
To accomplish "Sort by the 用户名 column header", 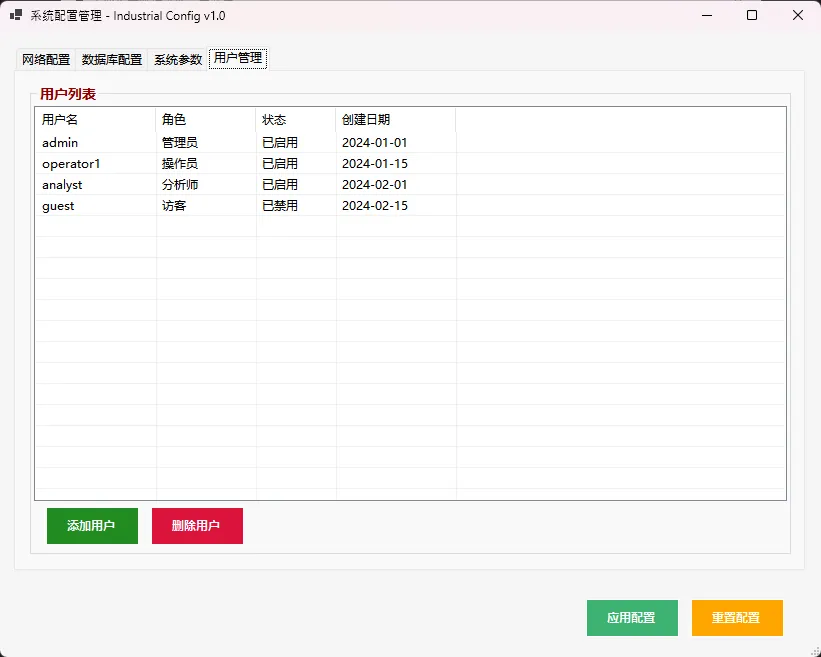I will (x=95, y=120).
